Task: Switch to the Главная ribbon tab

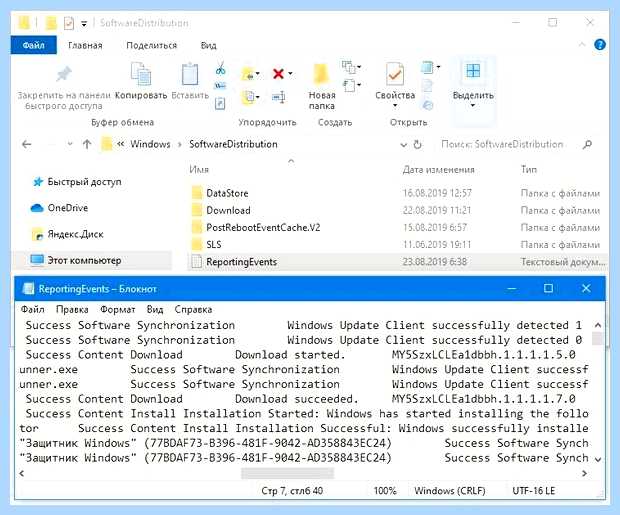Action: coord(85,45)
